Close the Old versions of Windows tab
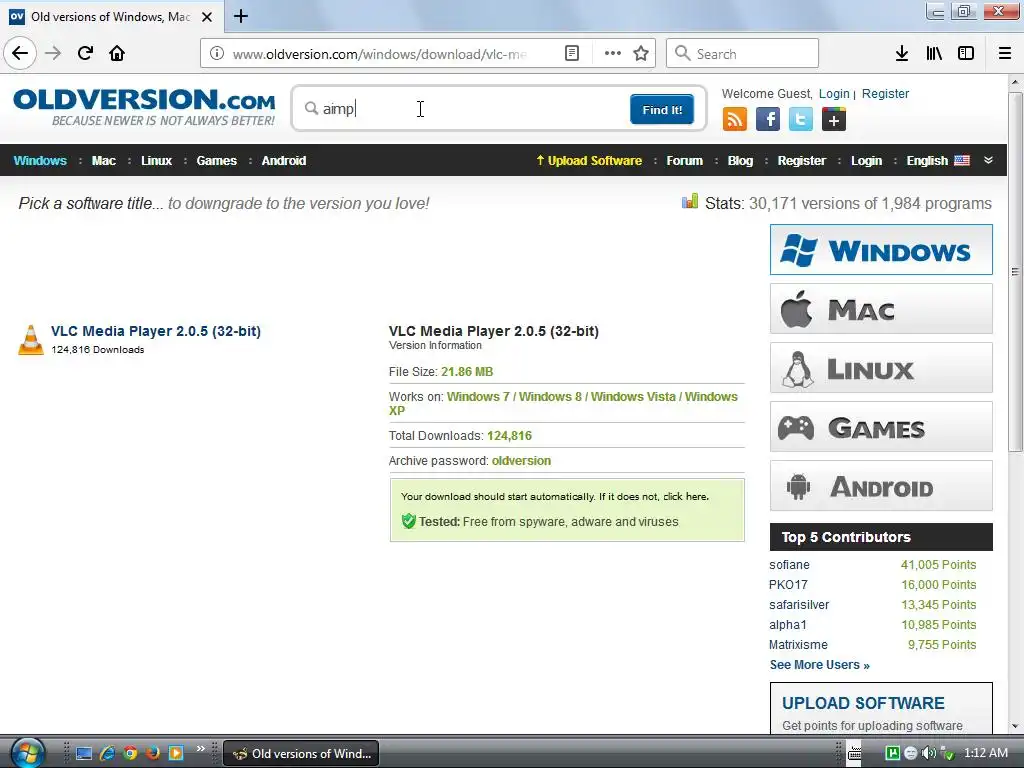Viewport: 1024px width, 768px height. point(207,17)
